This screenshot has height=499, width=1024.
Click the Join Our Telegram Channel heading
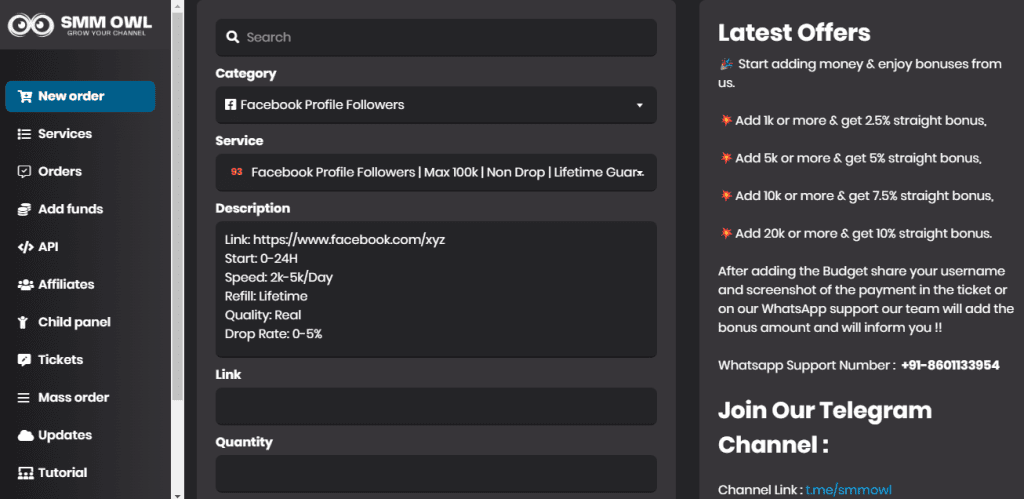click(x=825, y=427)
